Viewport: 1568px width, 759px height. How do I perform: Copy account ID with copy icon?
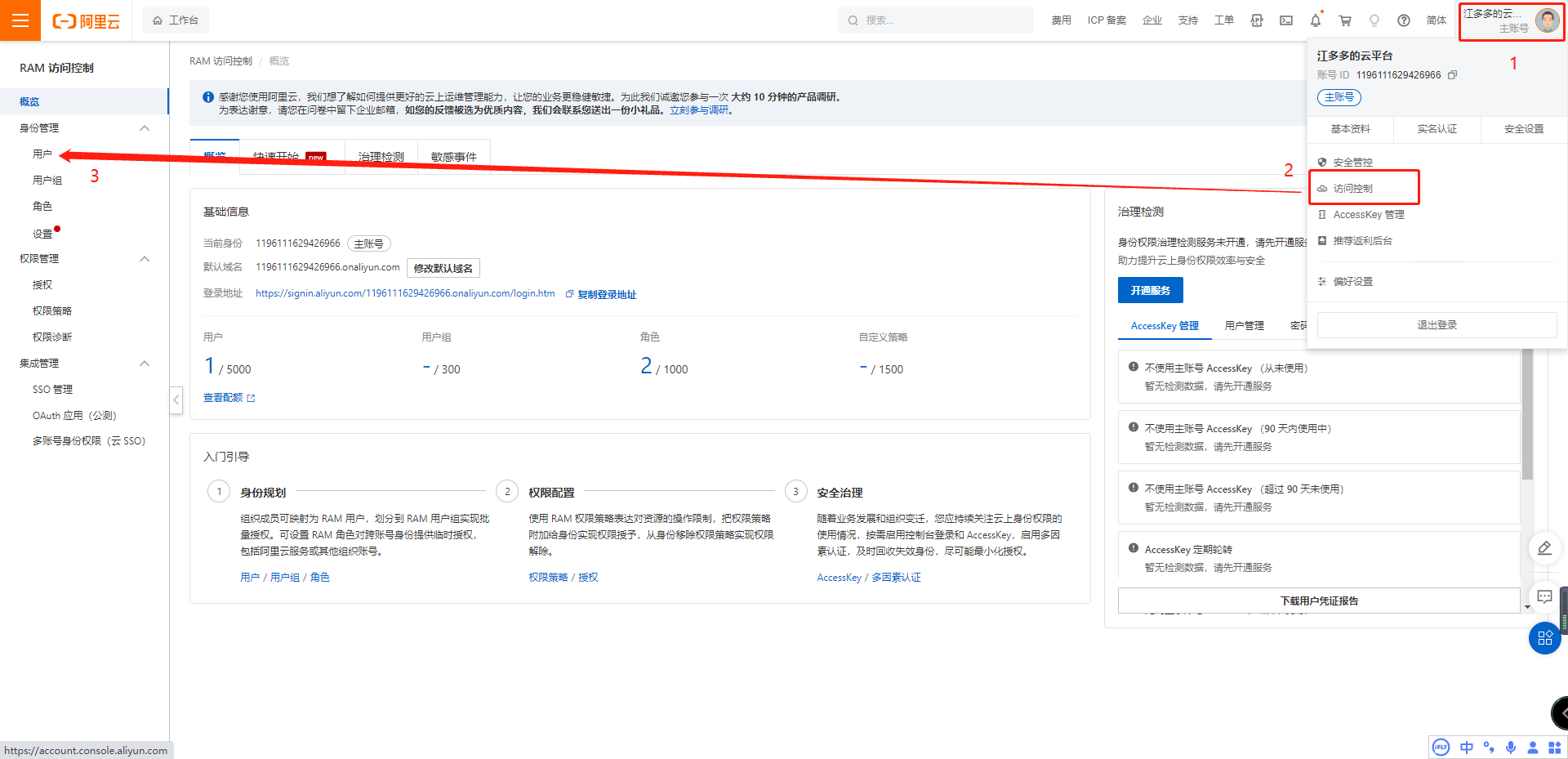pyautogui.click(x=1452, y=75)
